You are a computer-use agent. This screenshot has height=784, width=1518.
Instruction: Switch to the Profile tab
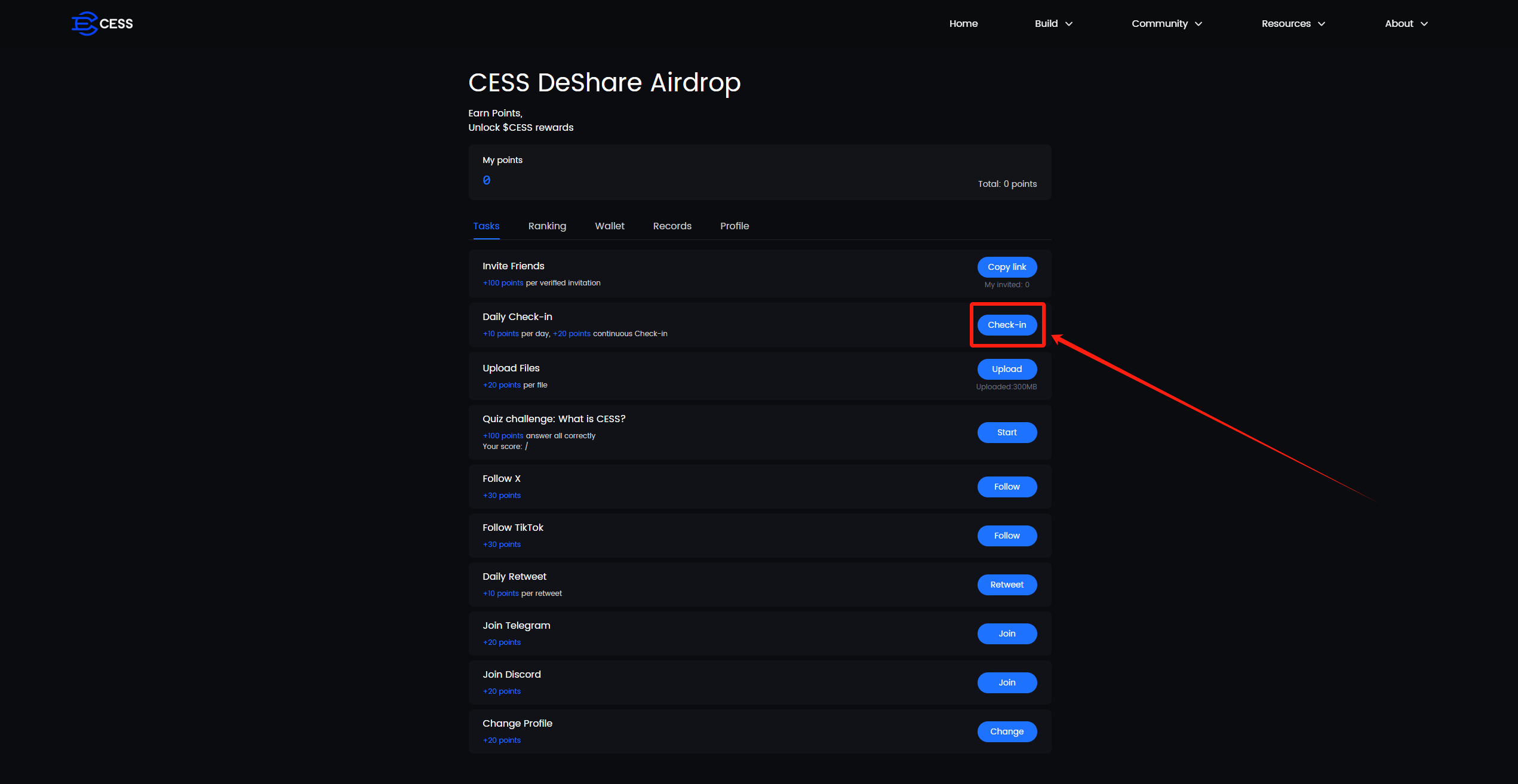coord(735,226)
